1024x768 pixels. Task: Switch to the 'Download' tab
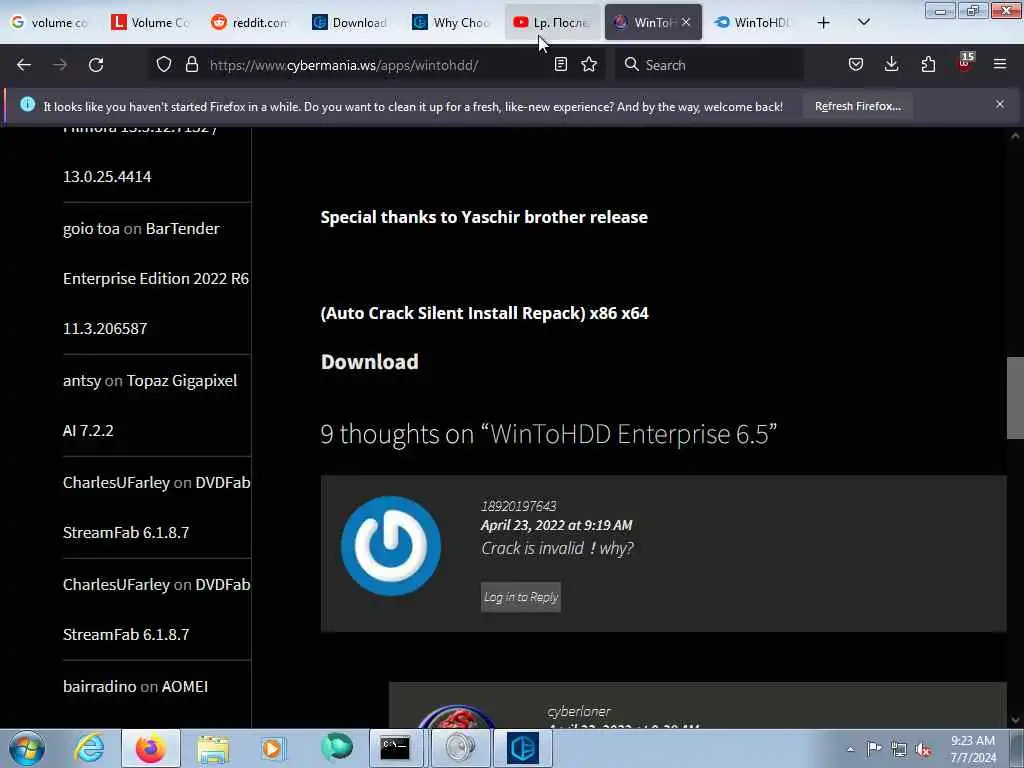(x=350, y=22)
